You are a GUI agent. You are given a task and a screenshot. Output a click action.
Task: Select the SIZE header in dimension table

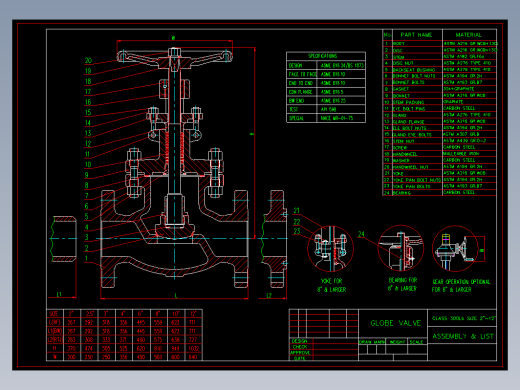point(54,314)
